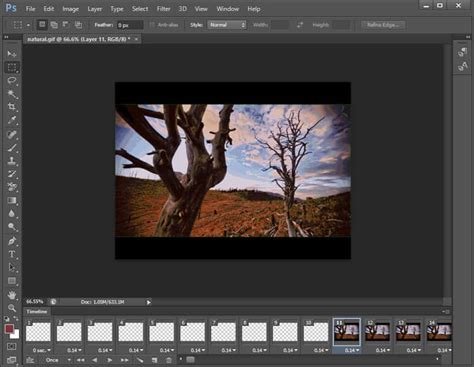Toggle Quick Mask mode icon
The height and width of the screenshot is (367, 474).
click(12, 347)
